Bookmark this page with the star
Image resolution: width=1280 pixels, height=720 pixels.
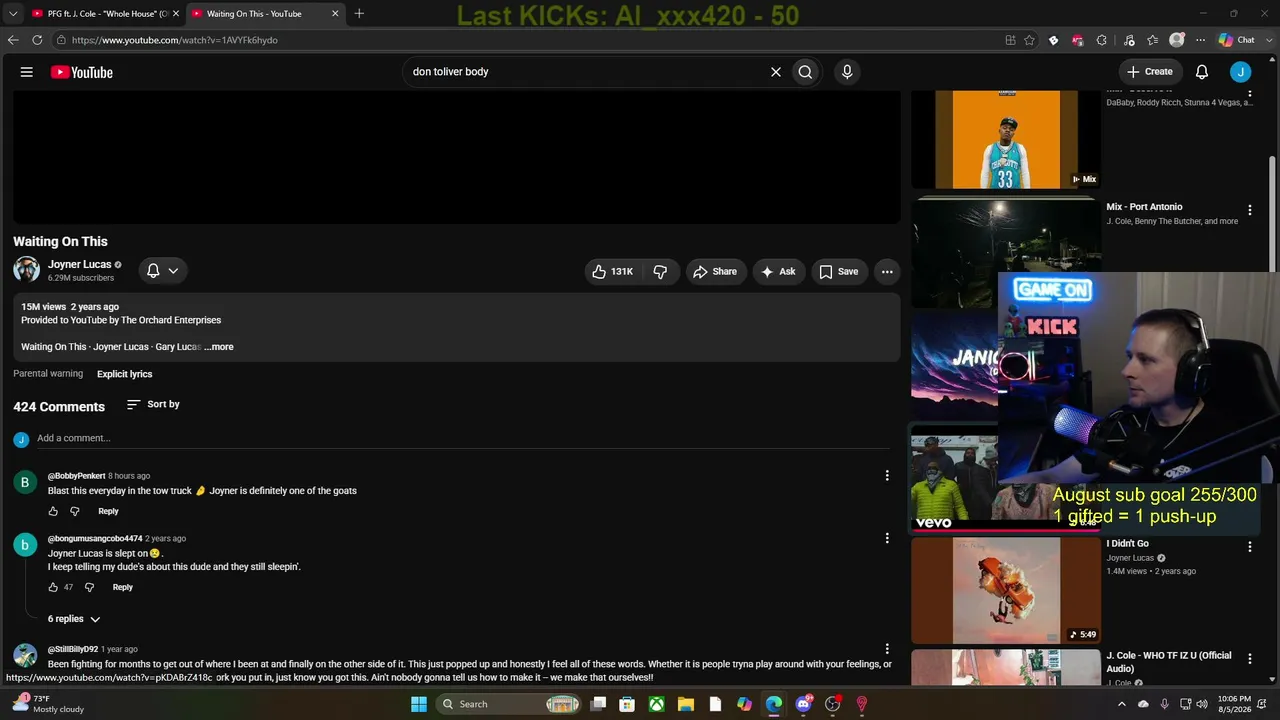pyautogui.click(x=1029, y=40)
